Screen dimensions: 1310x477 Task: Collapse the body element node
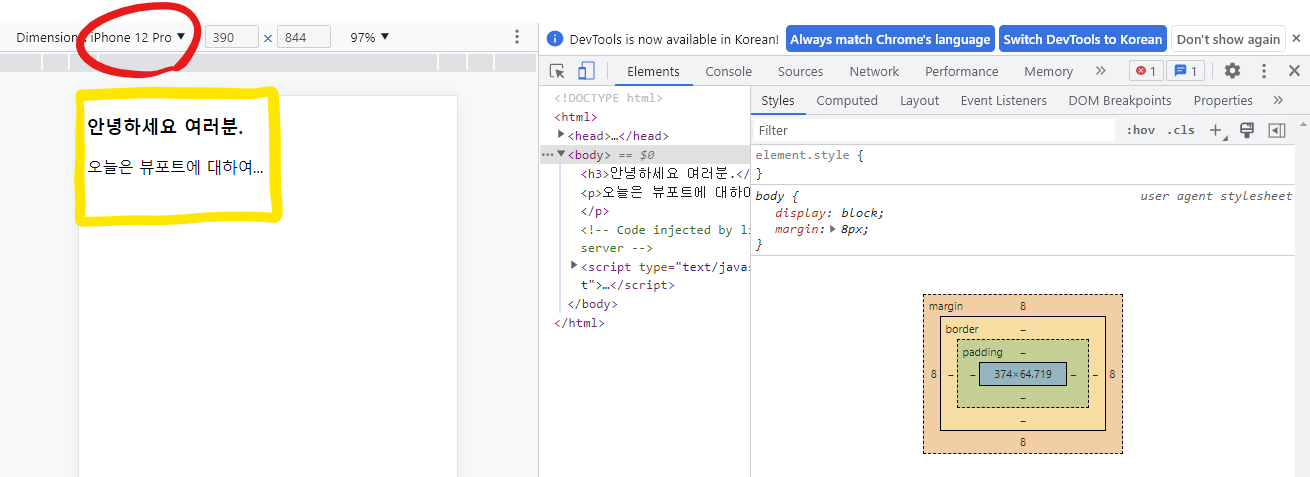(561, 154)
